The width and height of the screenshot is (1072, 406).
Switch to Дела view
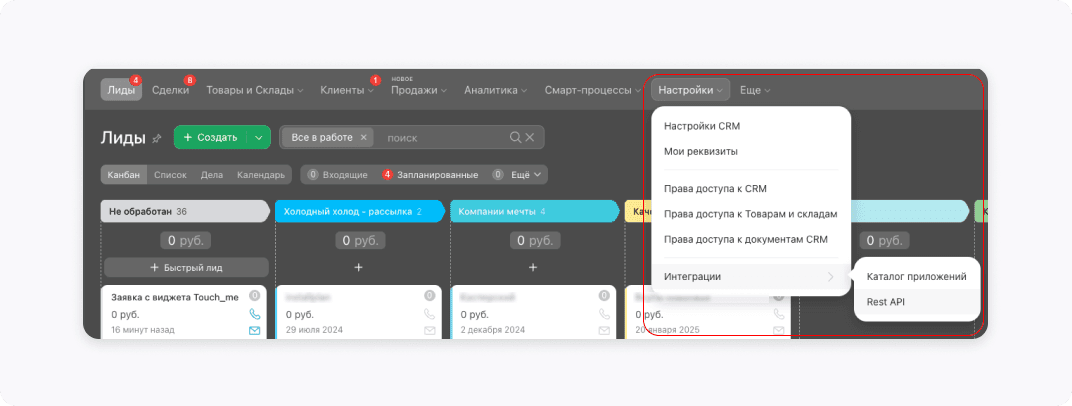pyautogui.click(x=212, y=175)
